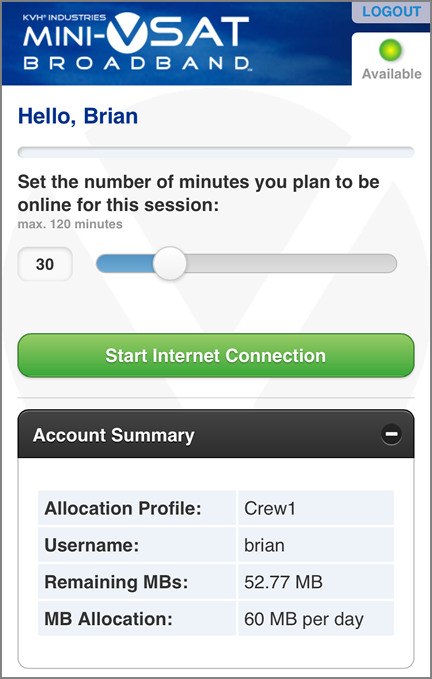The height and width of the screenshot is (679, 432).
Task: Click the Available status label text
Action: click(391, 74)
